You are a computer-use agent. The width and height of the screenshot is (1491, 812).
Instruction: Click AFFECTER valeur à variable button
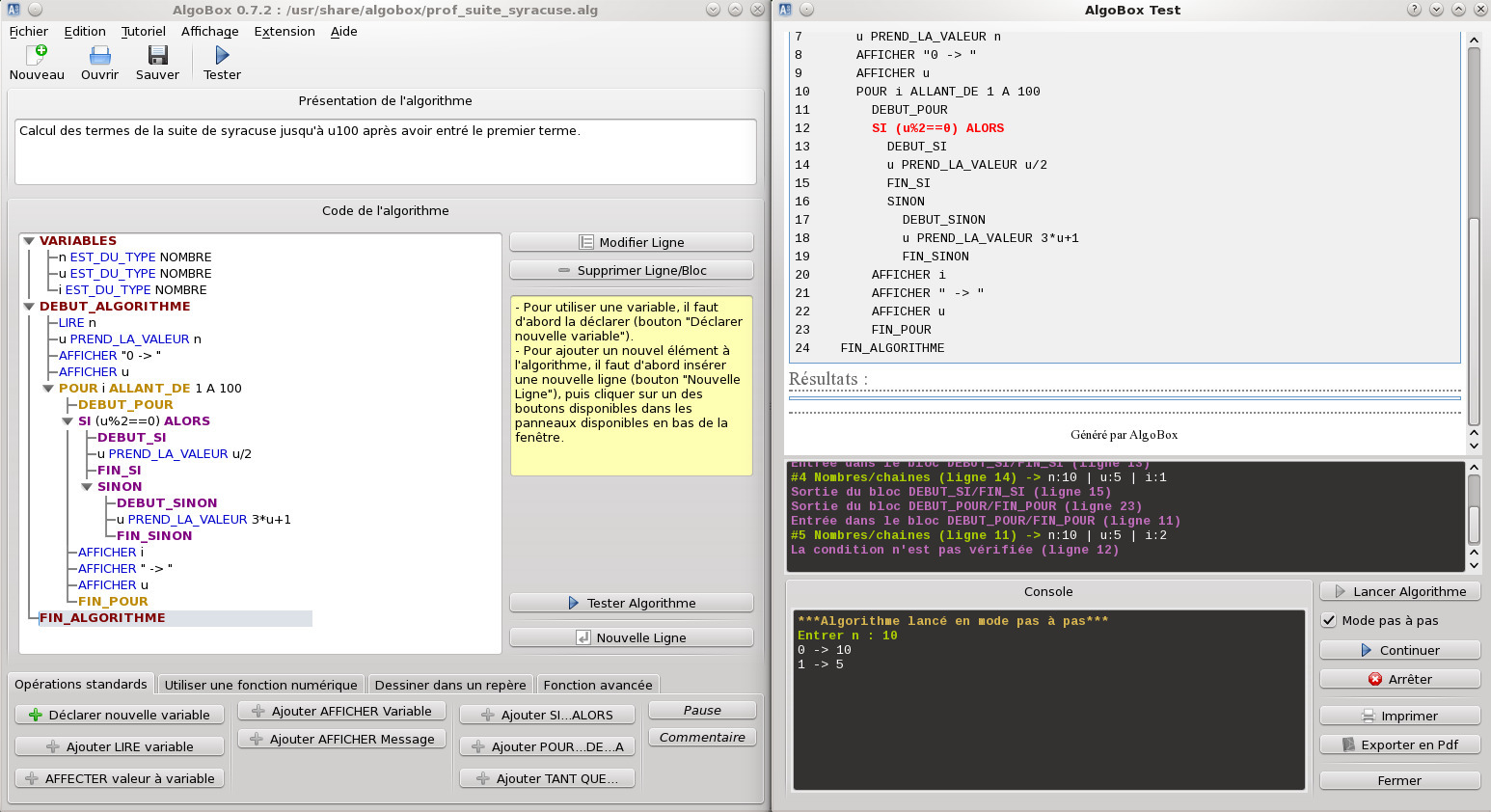pyautogui.click(x=120, y=778)
